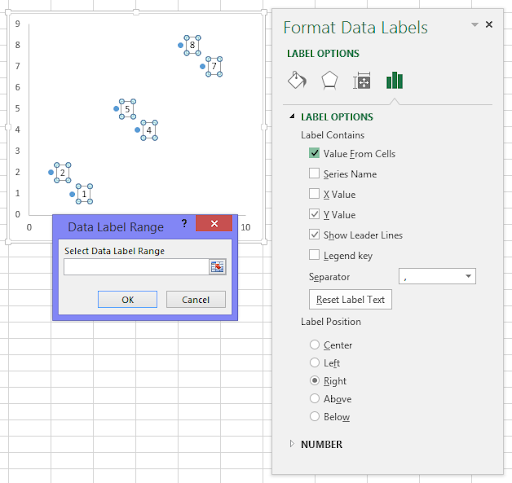Open the Size & Properties icon tab
512x483 pixels.
pyautogui.click(x=362, y=80)
